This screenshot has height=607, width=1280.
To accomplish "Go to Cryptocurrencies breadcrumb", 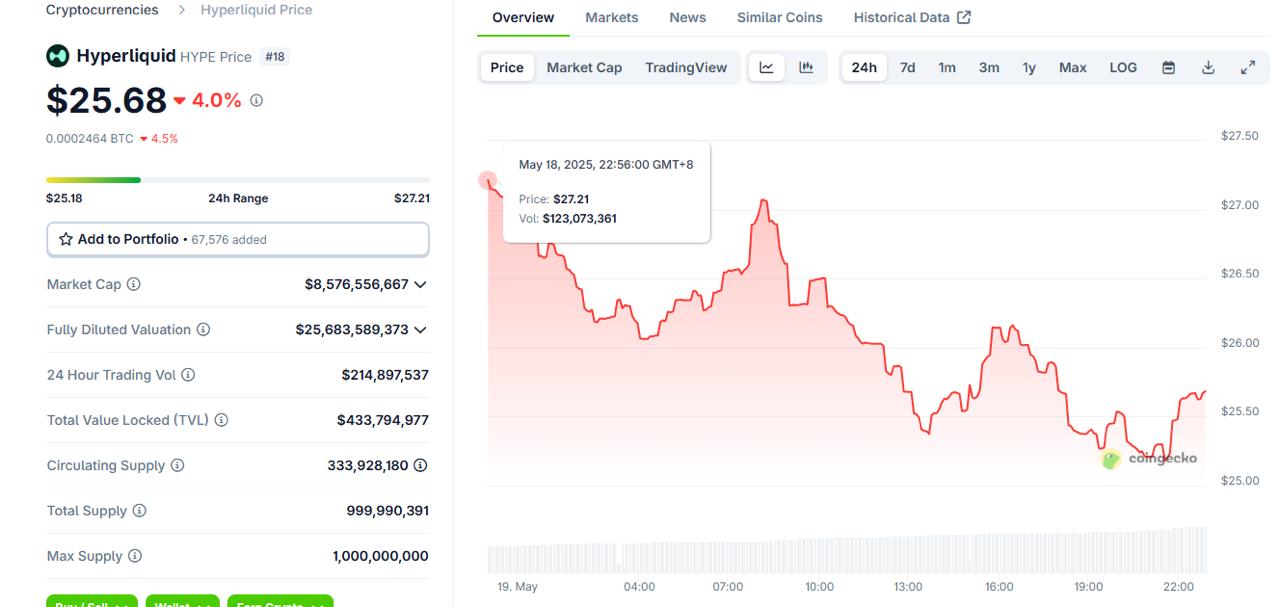I will click(x=102, y=10).
